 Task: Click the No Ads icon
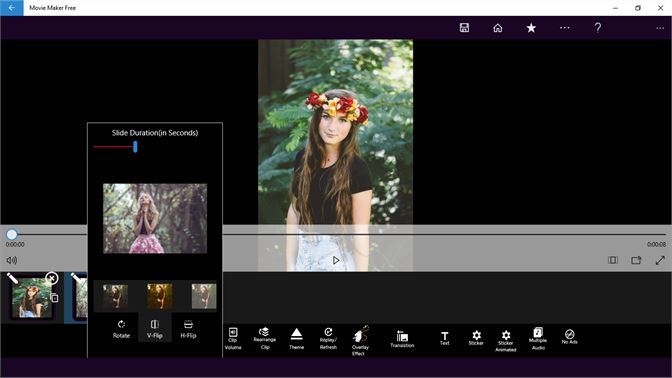[570, 337]
